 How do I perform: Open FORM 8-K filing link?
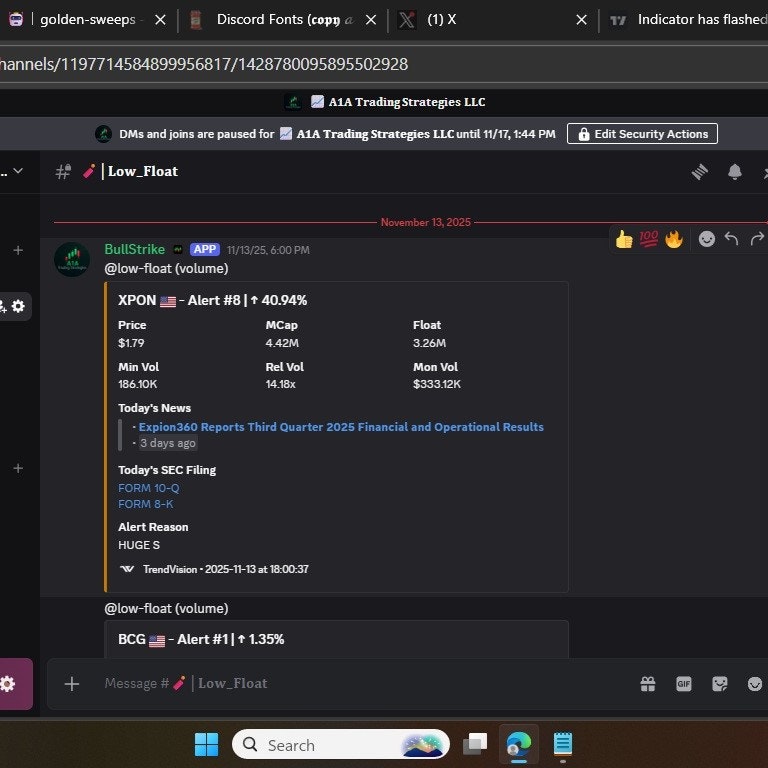point(145,504)
